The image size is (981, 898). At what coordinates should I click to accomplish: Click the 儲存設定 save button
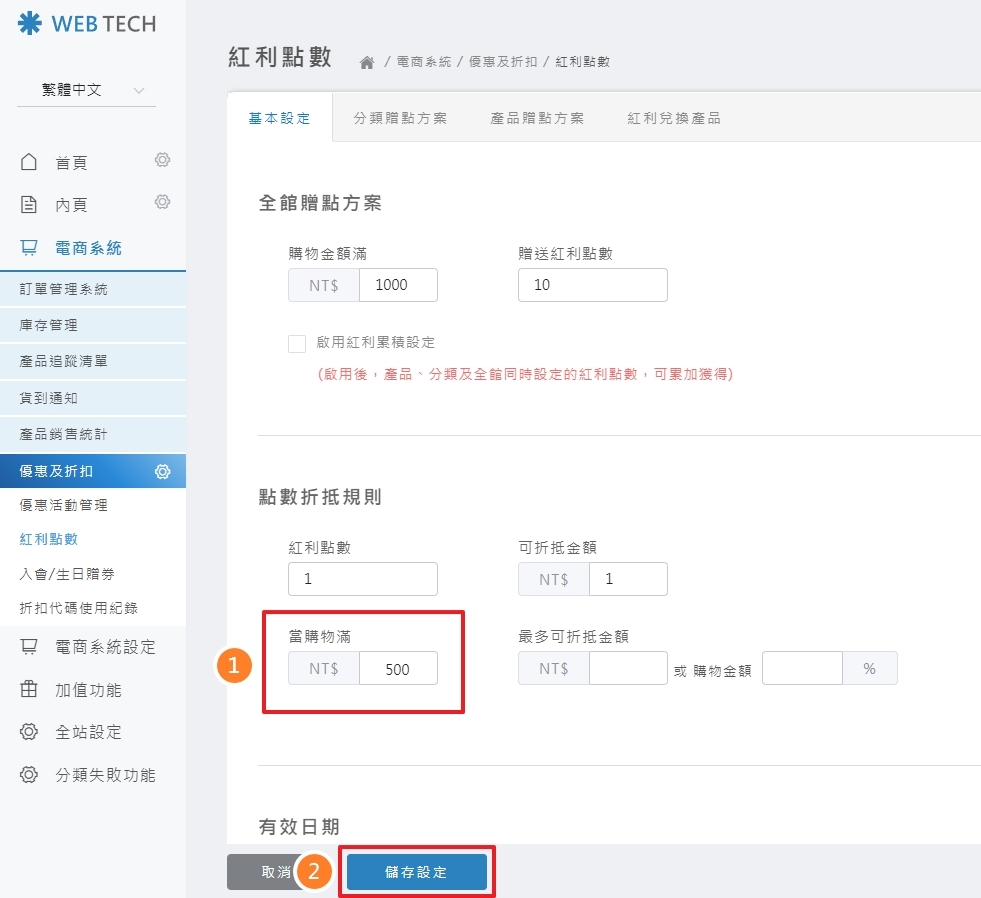pos(416,870)
